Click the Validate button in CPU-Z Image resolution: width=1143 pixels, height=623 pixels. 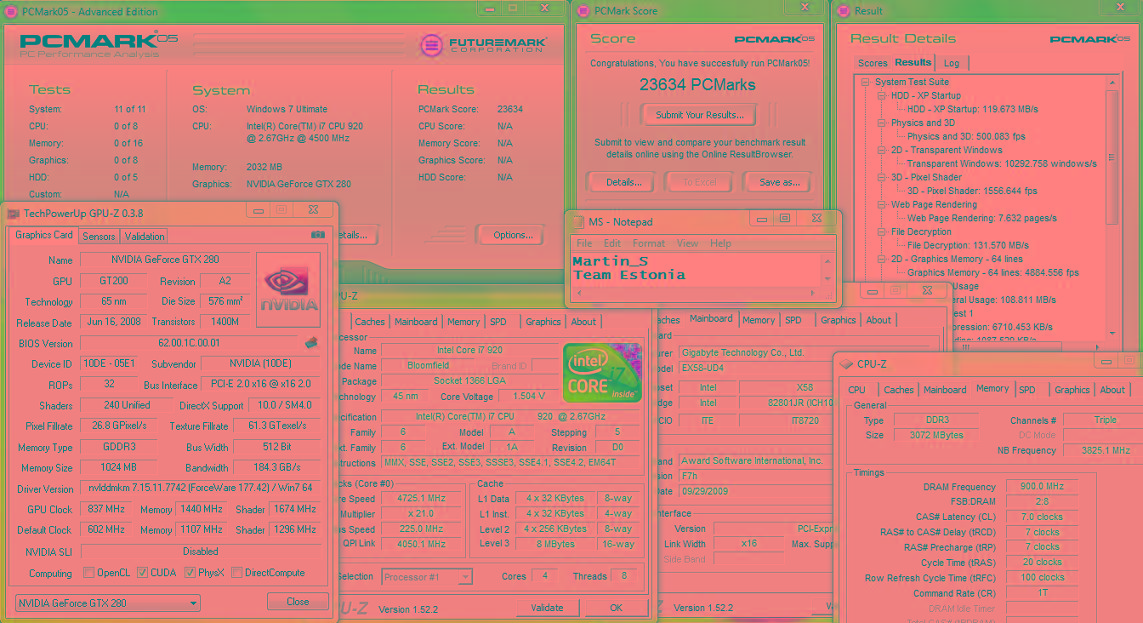(547, 608)
